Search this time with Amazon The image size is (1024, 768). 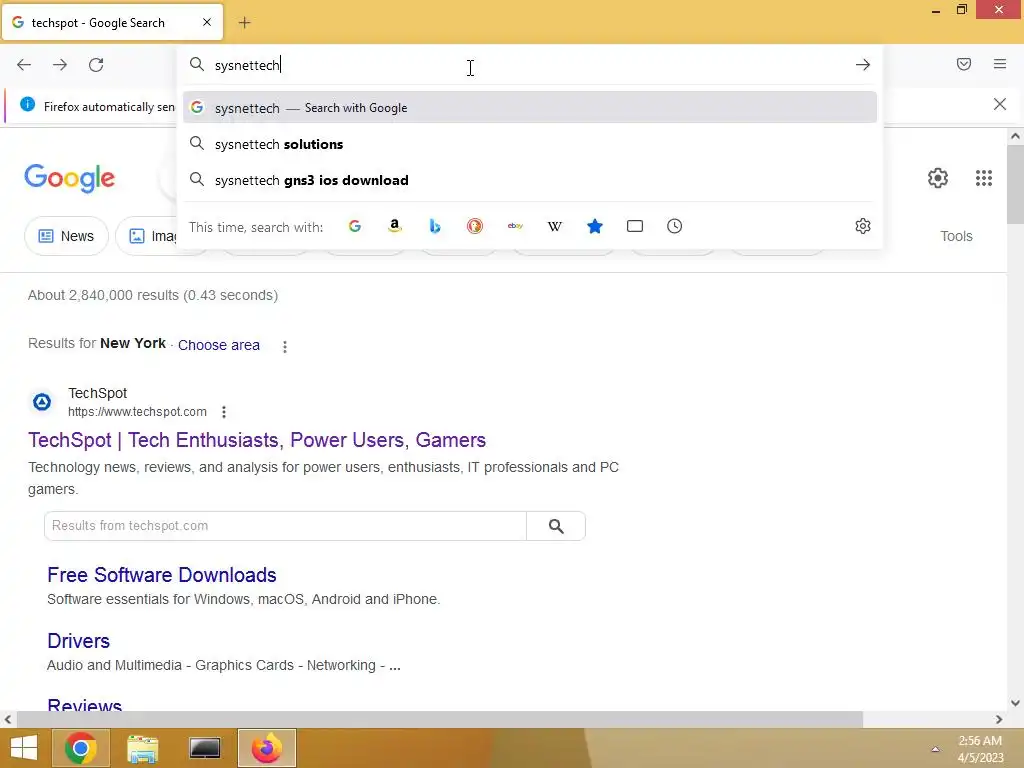coord(394,226)
